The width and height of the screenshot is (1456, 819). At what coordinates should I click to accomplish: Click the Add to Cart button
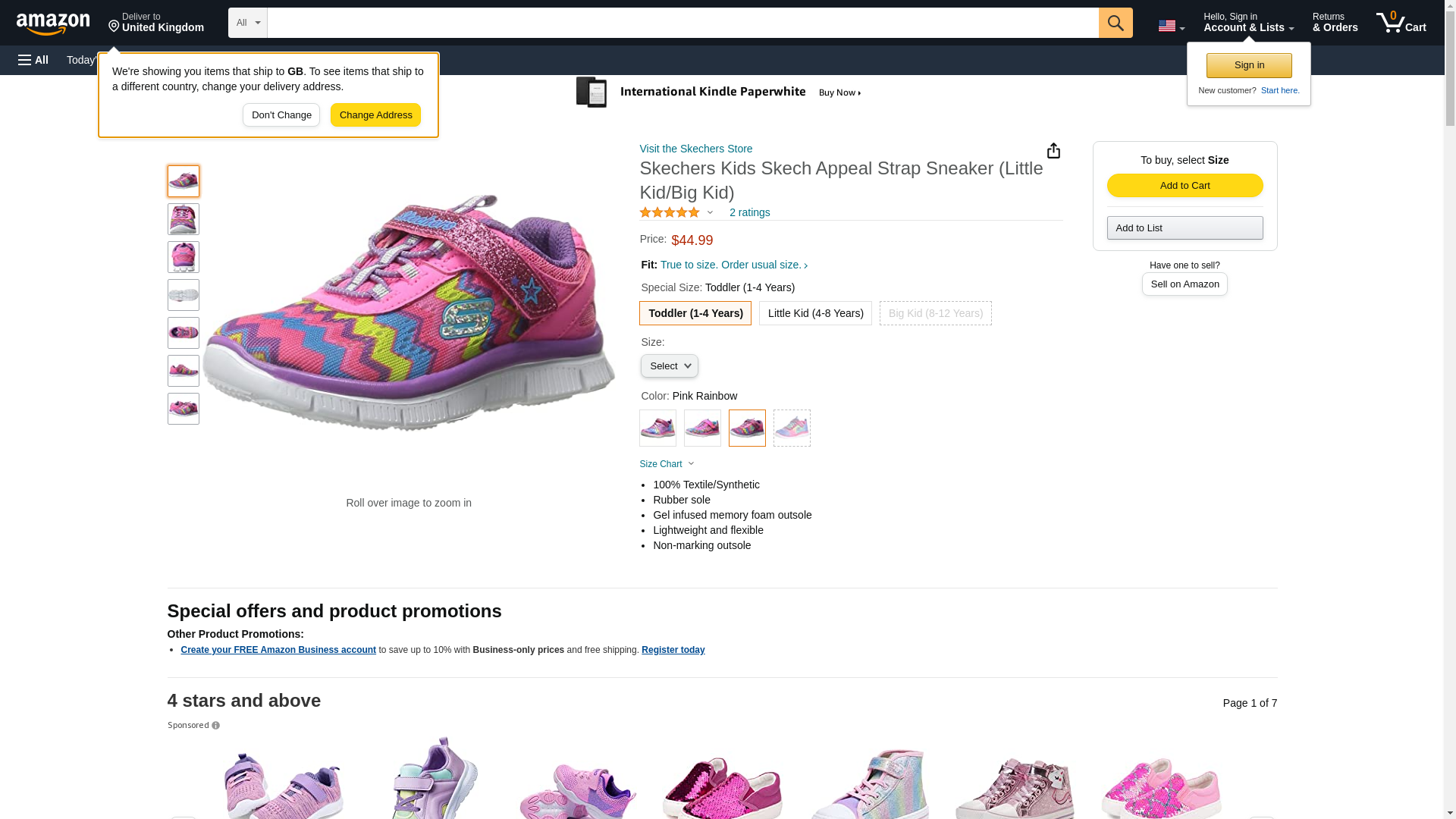1185,186
